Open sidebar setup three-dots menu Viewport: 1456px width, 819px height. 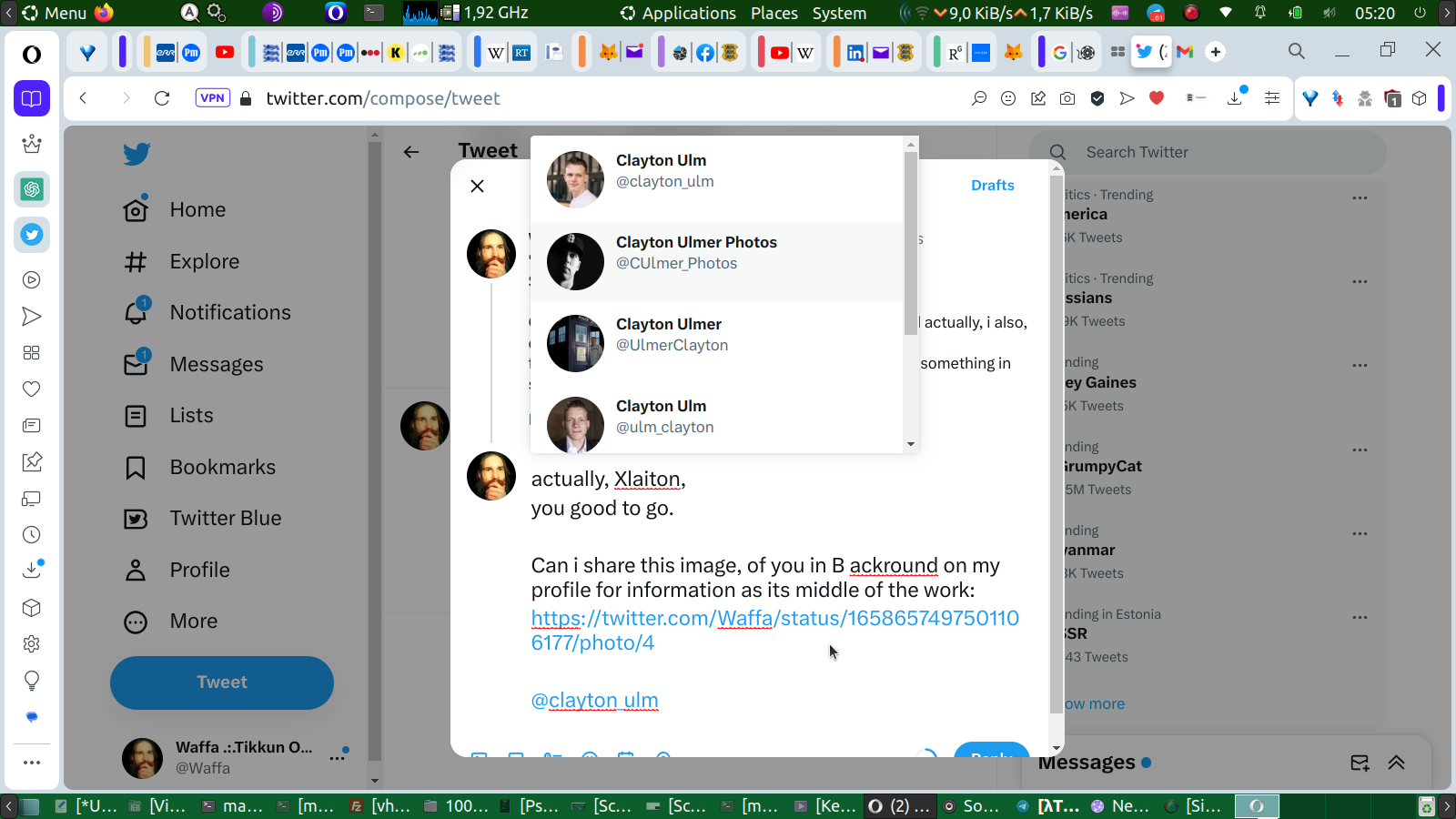(32, 763)
